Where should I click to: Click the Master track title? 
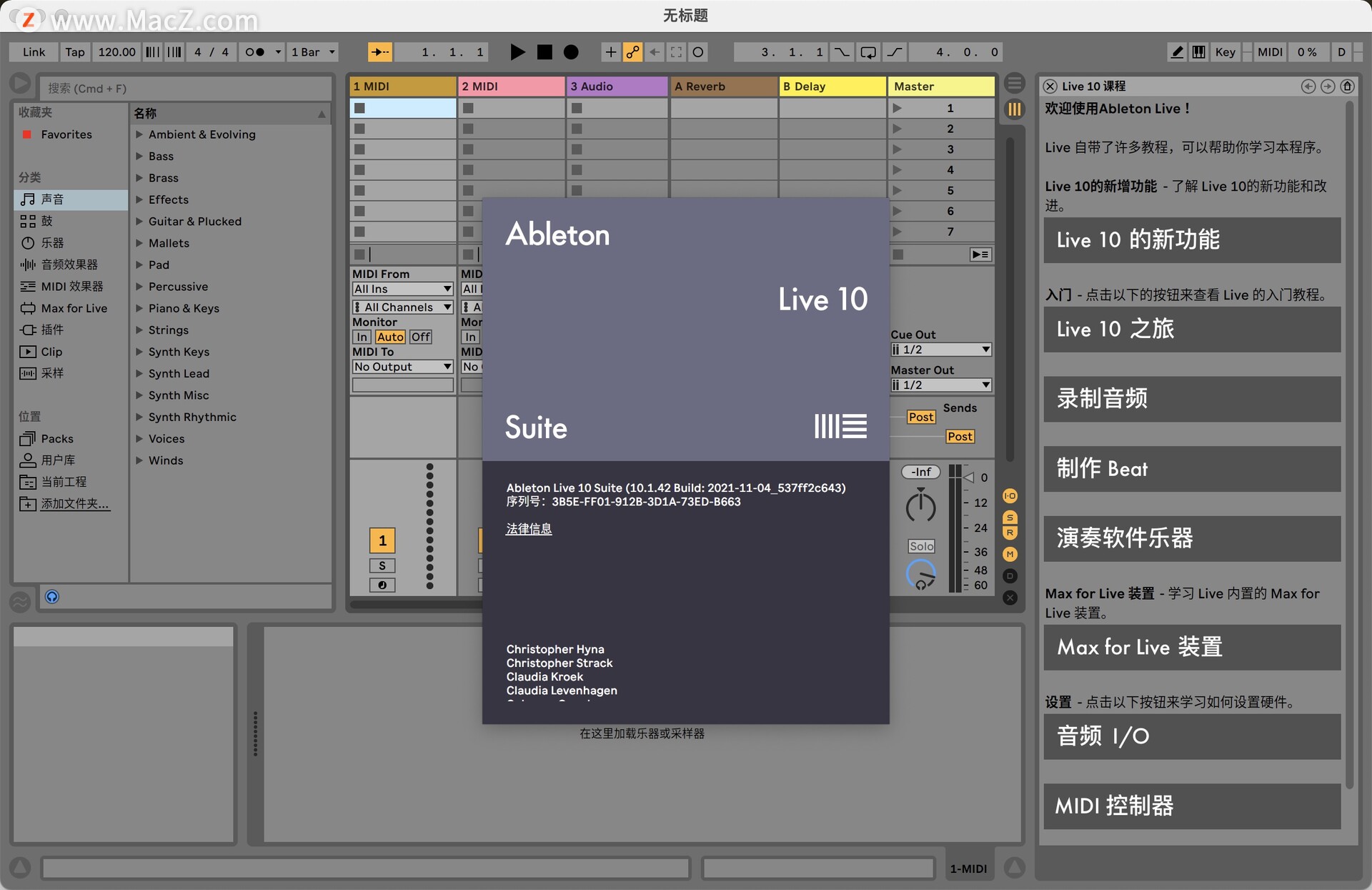pyautogui.click(x=915, y=86)
